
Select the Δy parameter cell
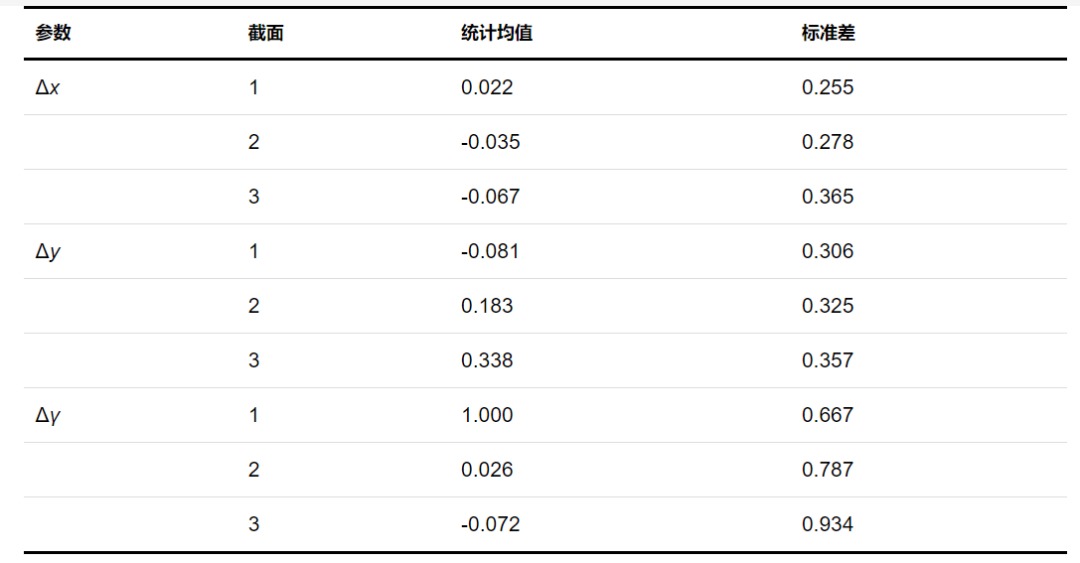coord(48,251)
